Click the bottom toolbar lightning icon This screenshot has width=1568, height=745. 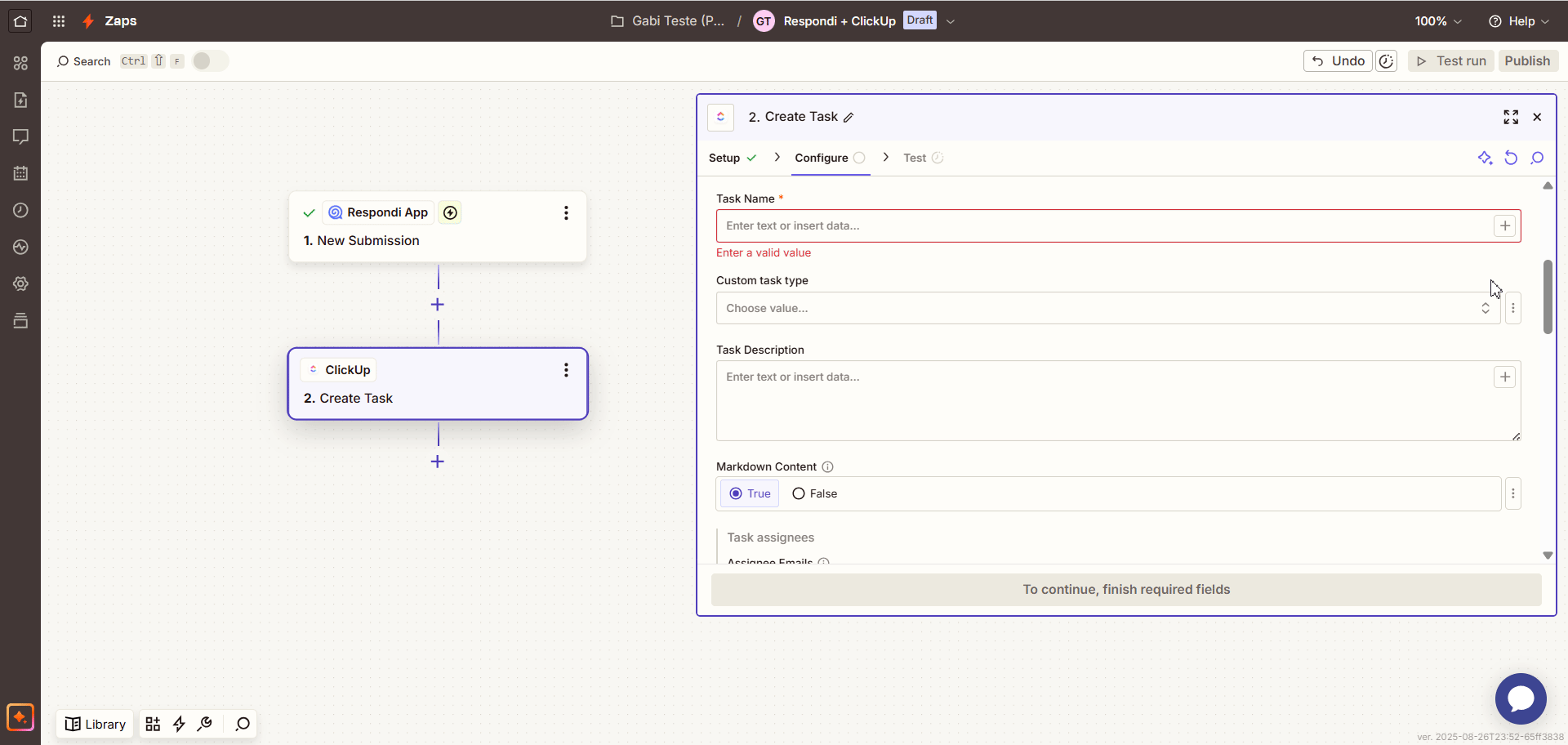pyautogui.click(x=179, y=724)
